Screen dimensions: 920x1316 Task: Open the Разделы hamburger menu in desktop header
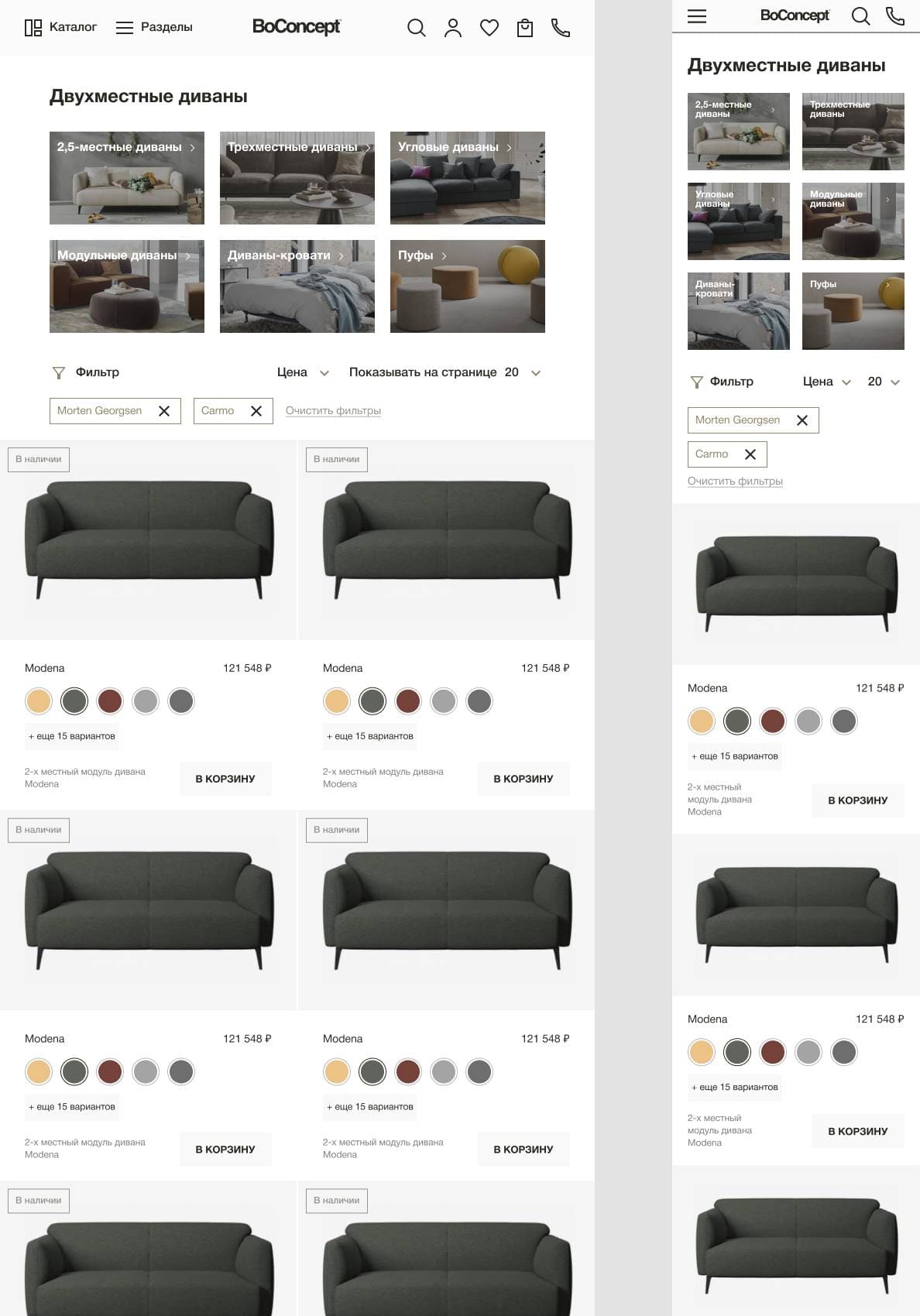(x=125, y=28)
